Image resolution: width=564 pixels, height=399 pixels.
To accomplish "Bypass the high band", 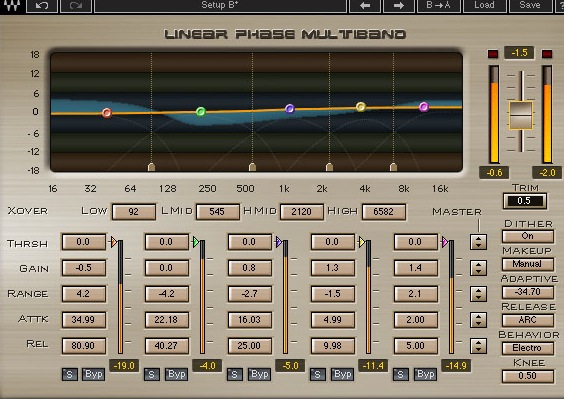I will [x=426, y=375].
